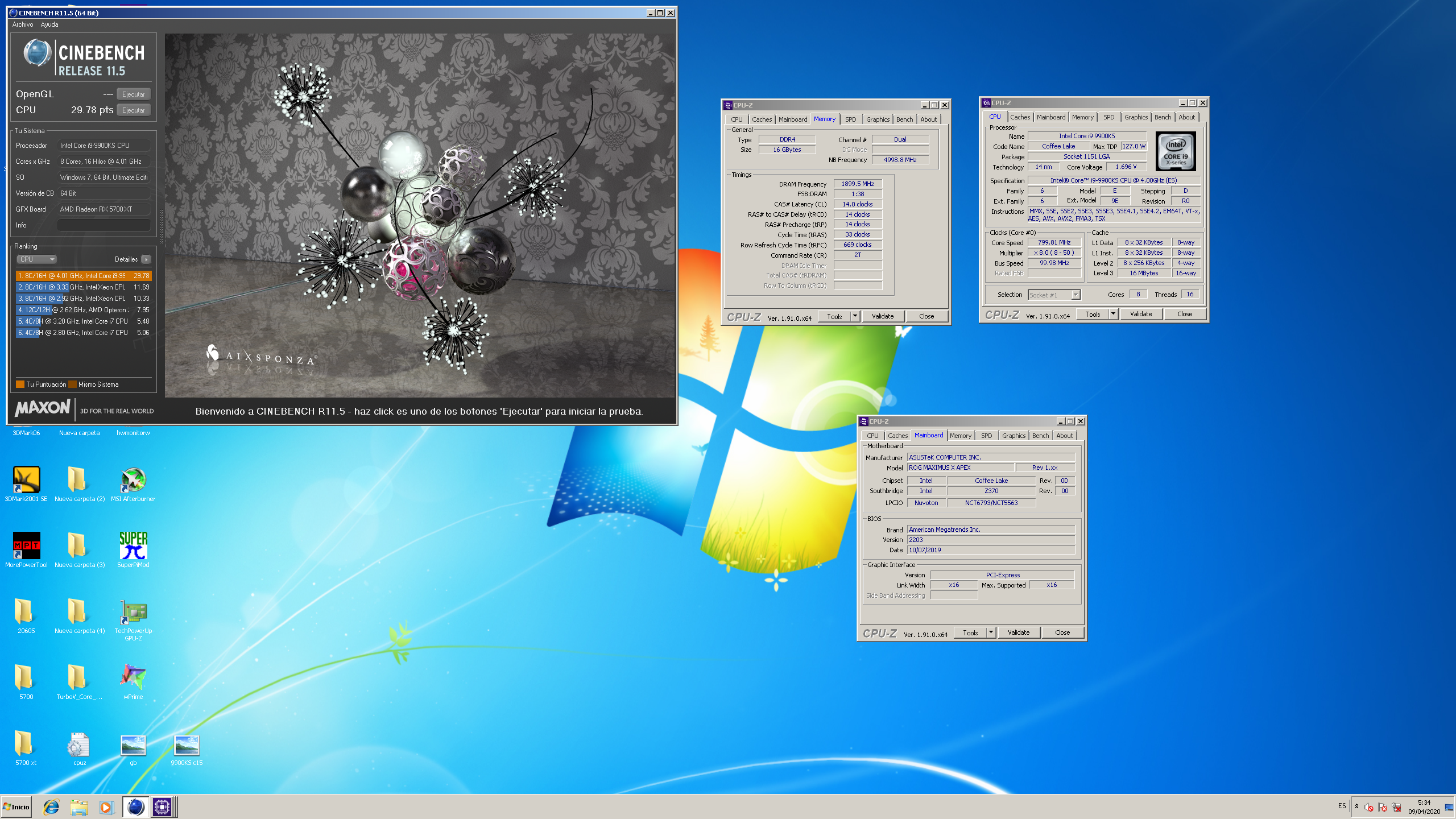
Task: Open the TechPowerUp GPU-Z shortcut
Action: tap(133, 620)
